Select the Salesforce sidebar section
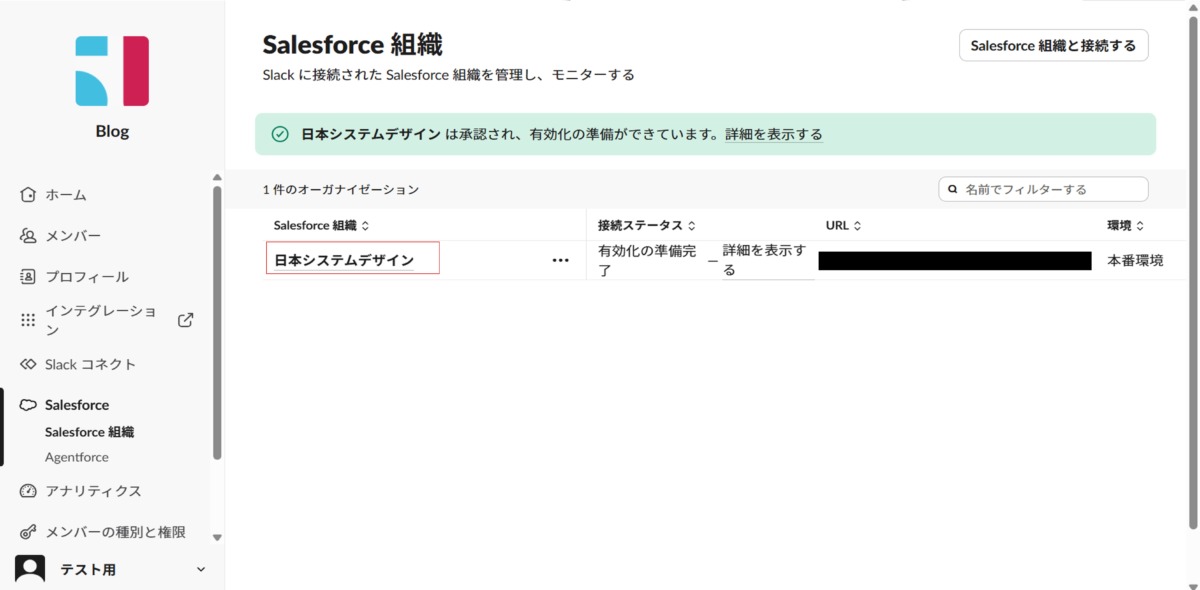This screenshot has width=1200, height=590. pyautogui.click(x=77, y=405)
